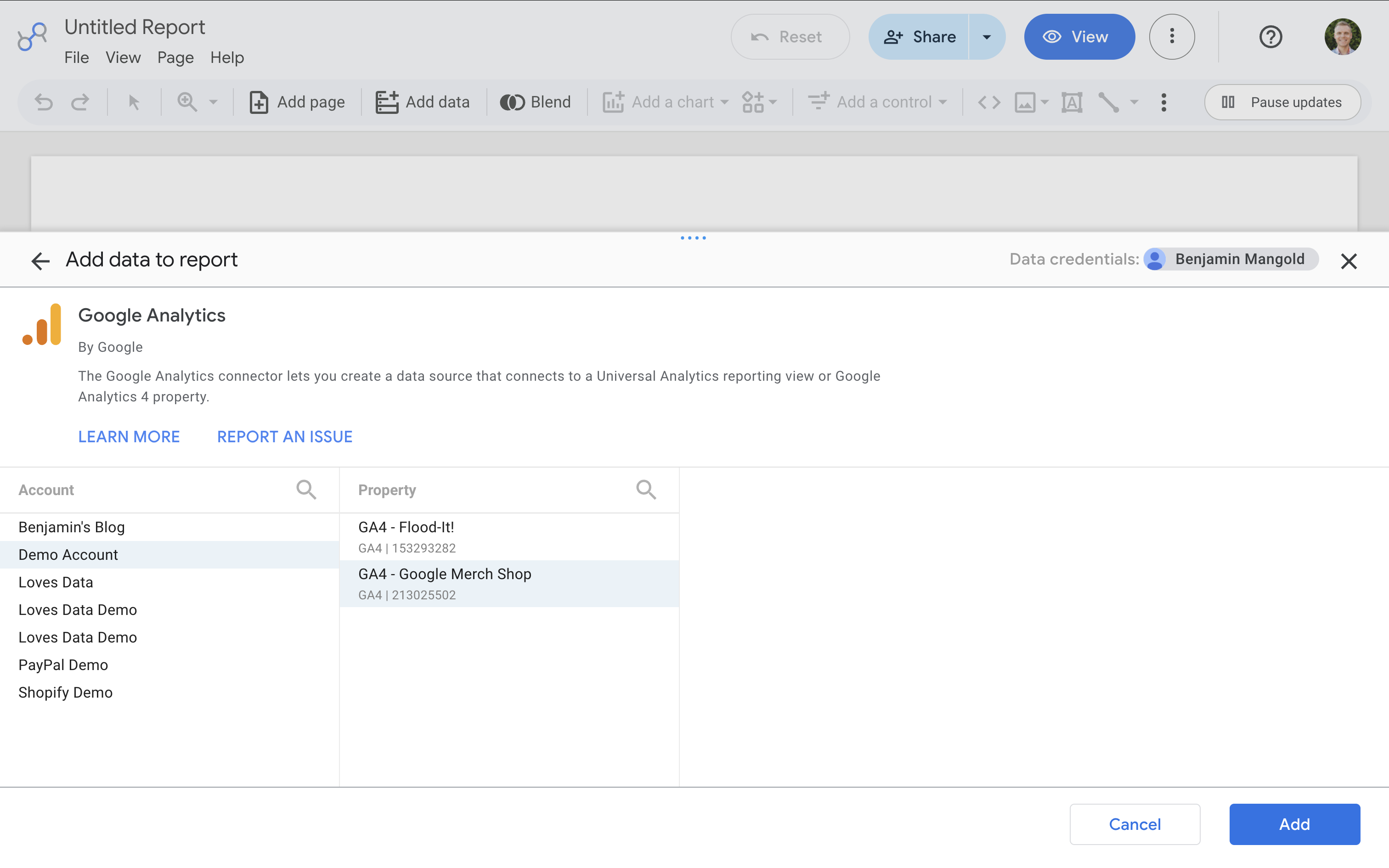
Task: Click the redo arrow icon
Action: point(80,102)
